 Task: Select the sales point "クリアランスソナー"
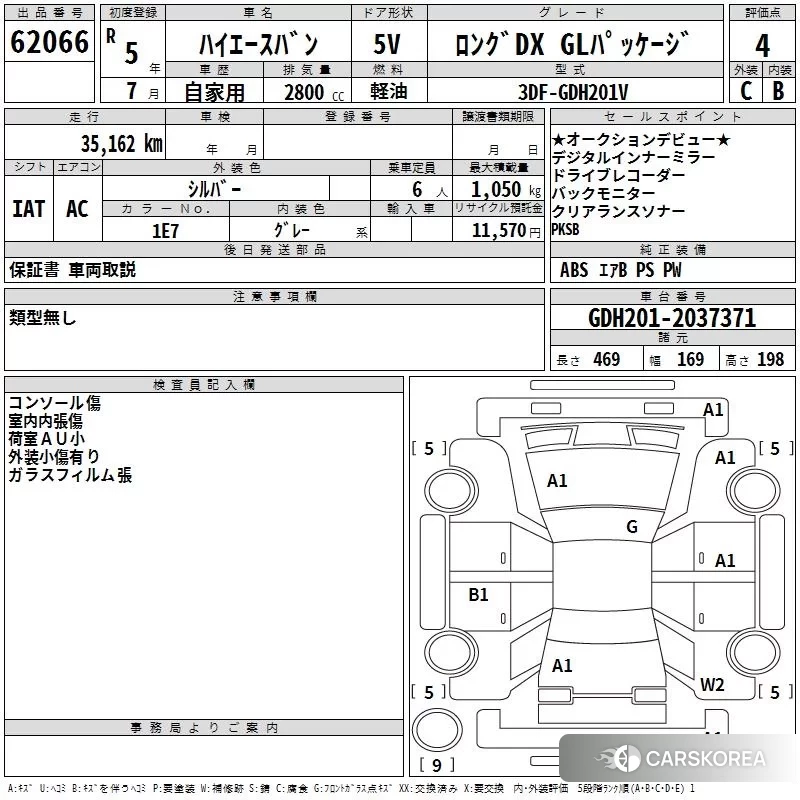click(618, 211)
